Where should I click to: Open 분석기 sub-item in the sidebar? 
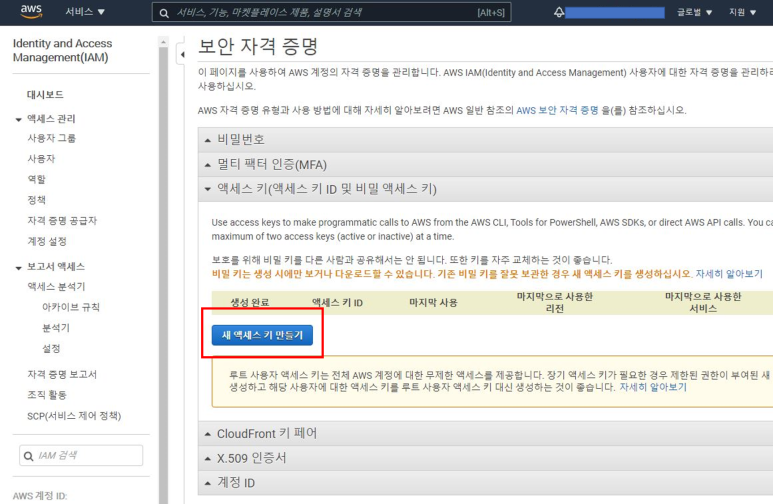[56, 328]
